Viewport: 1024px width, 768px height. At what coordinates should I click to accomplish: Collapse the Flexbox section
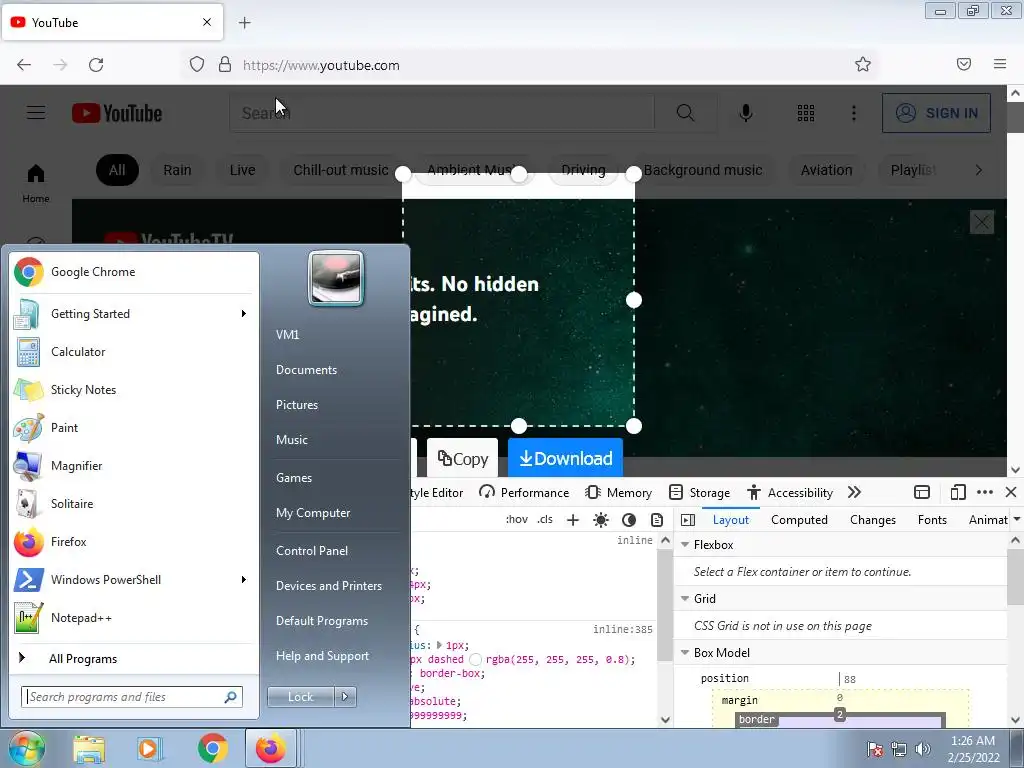pyautogui.click(x=685, y=545)
